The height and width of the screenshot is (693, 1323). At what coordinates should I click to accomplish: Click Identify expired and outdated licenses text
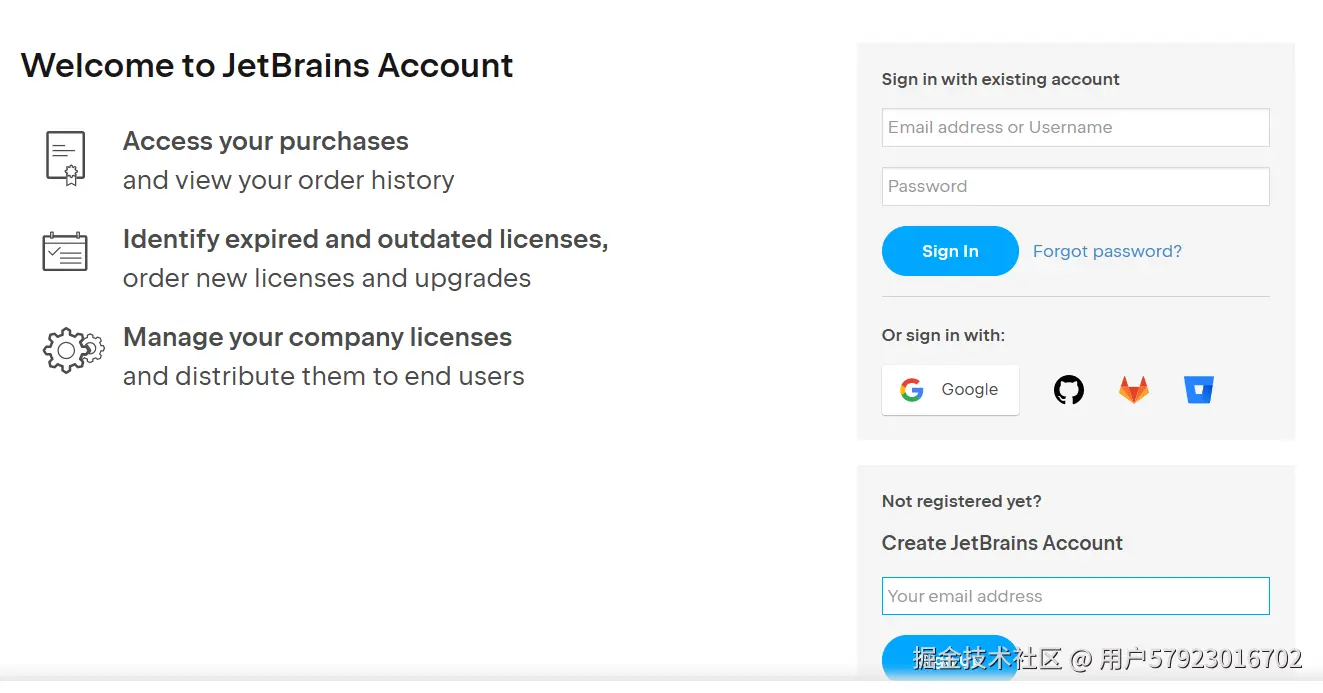365,240
